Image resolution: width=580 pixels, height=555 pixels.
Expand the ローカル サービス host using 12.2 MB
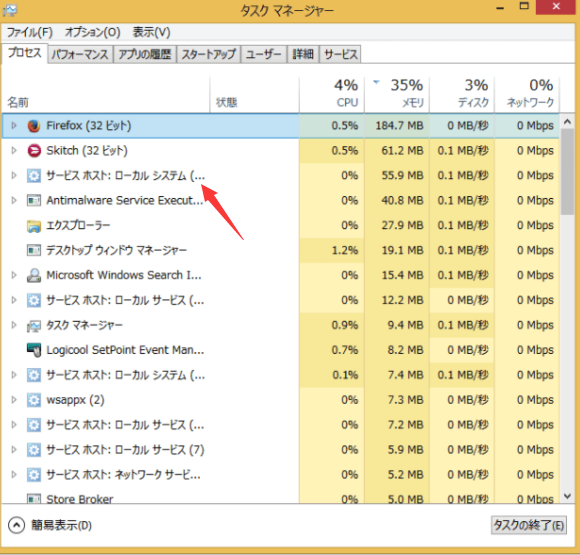click(14, 300)
